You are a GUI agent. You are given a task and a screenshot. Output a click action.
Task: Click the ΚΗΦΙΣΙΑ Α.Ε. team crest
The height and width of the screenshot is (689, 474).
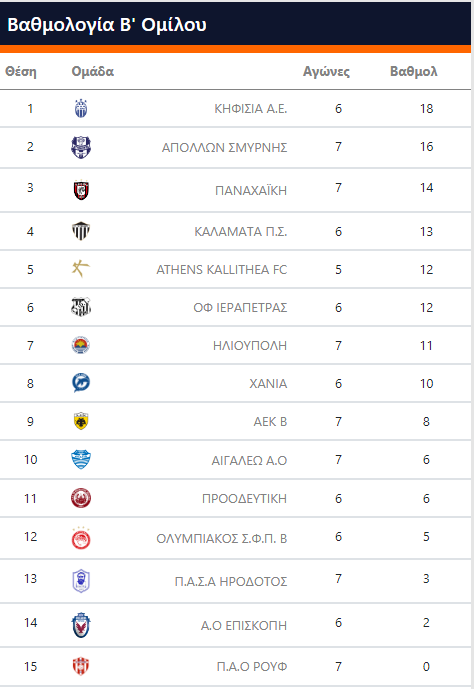81,109
